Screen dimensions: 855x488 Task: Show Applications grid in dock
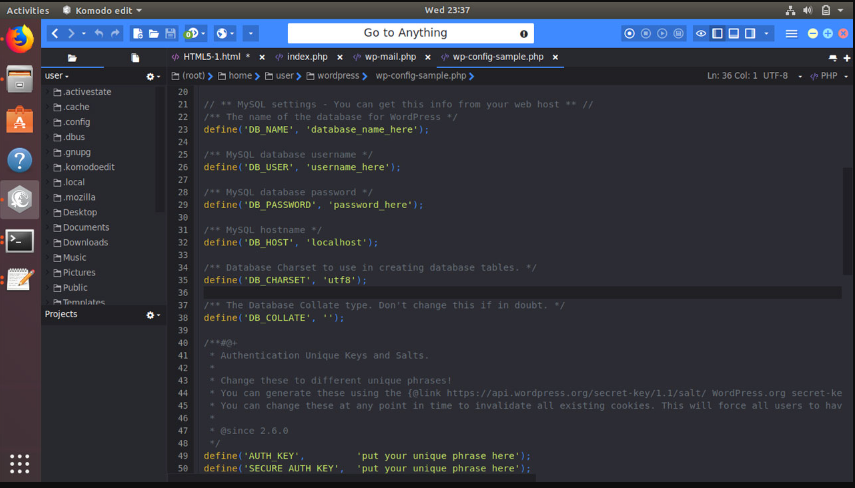coord(20,464)
